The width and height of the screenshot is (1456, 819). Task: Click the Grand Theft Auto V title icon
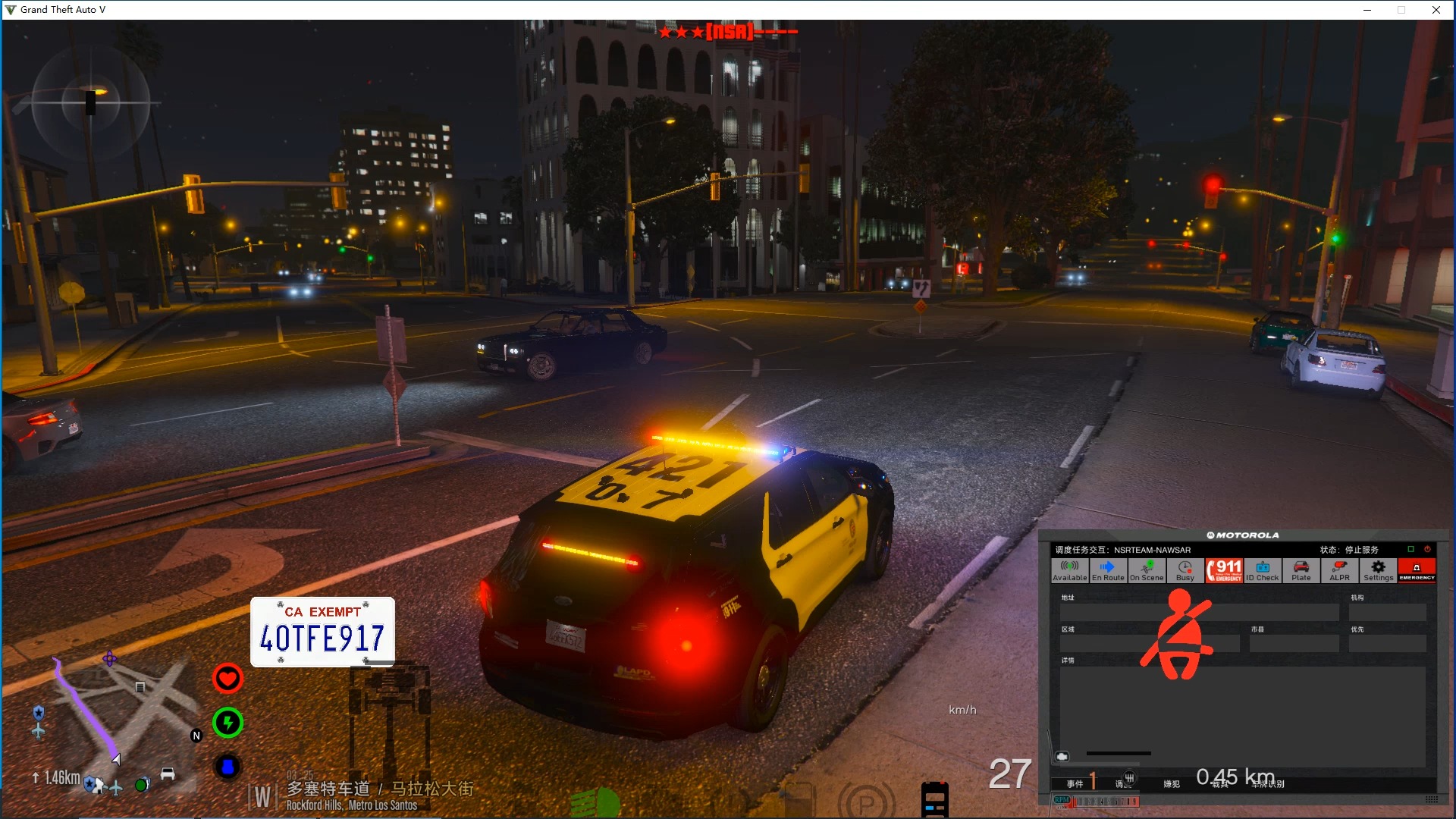tap(11, 10)
